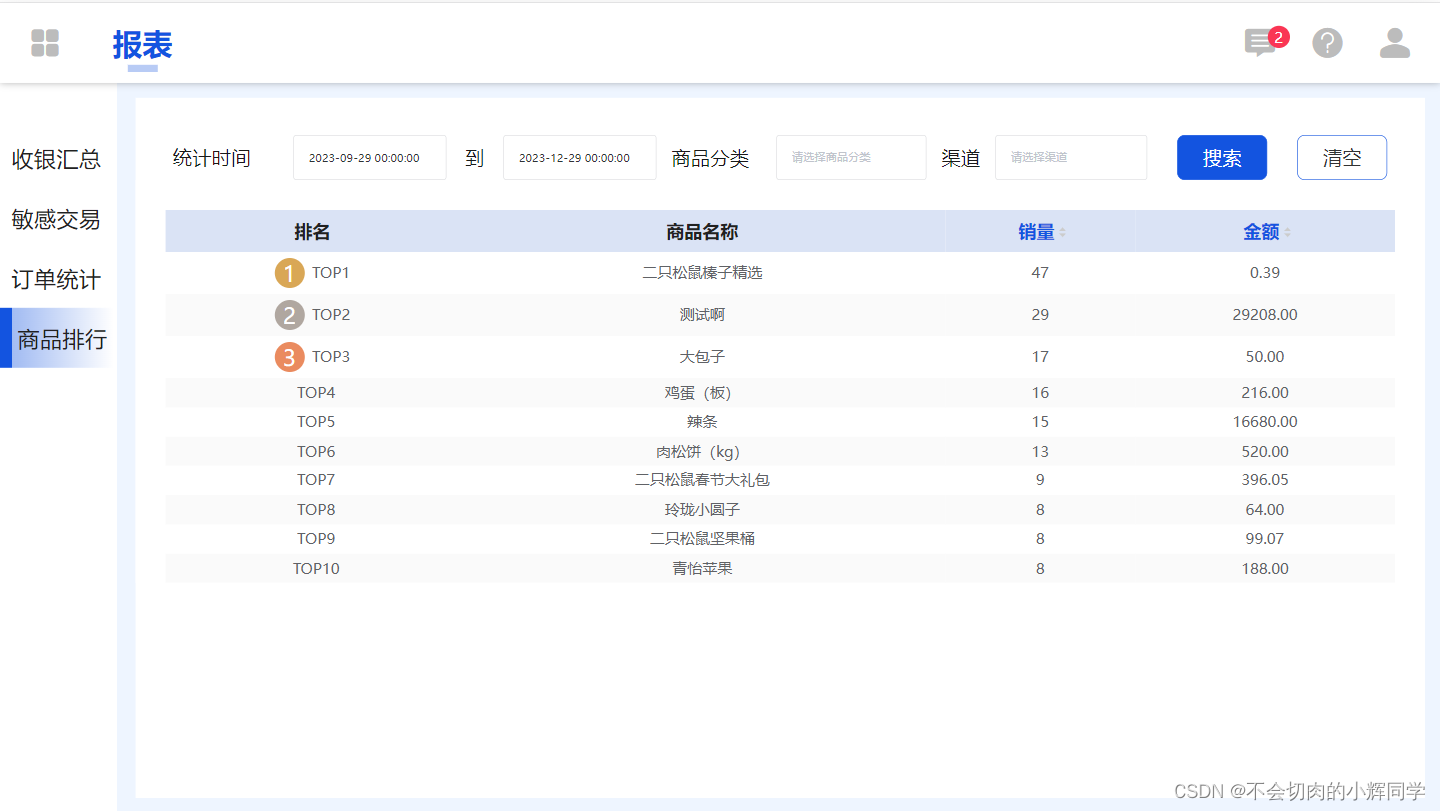Click amount value 16680.00
This screenshot has width=1440, height=811.
point(1265,422)
